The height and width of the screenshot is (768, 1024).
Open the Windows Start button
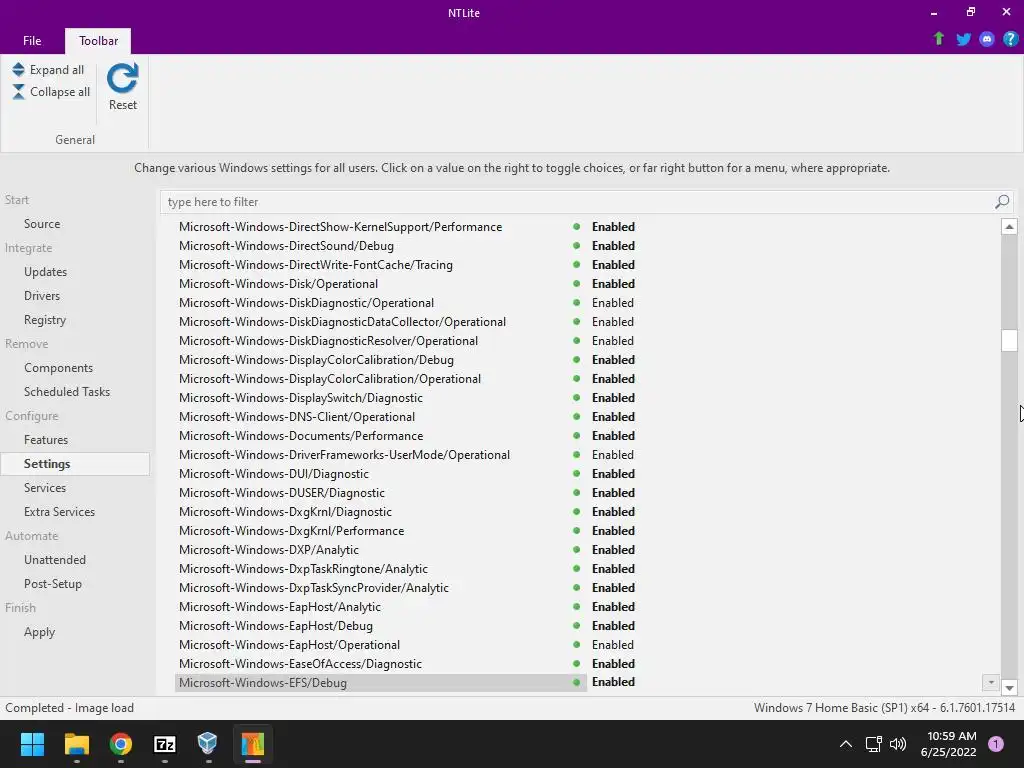click(32, 744)
